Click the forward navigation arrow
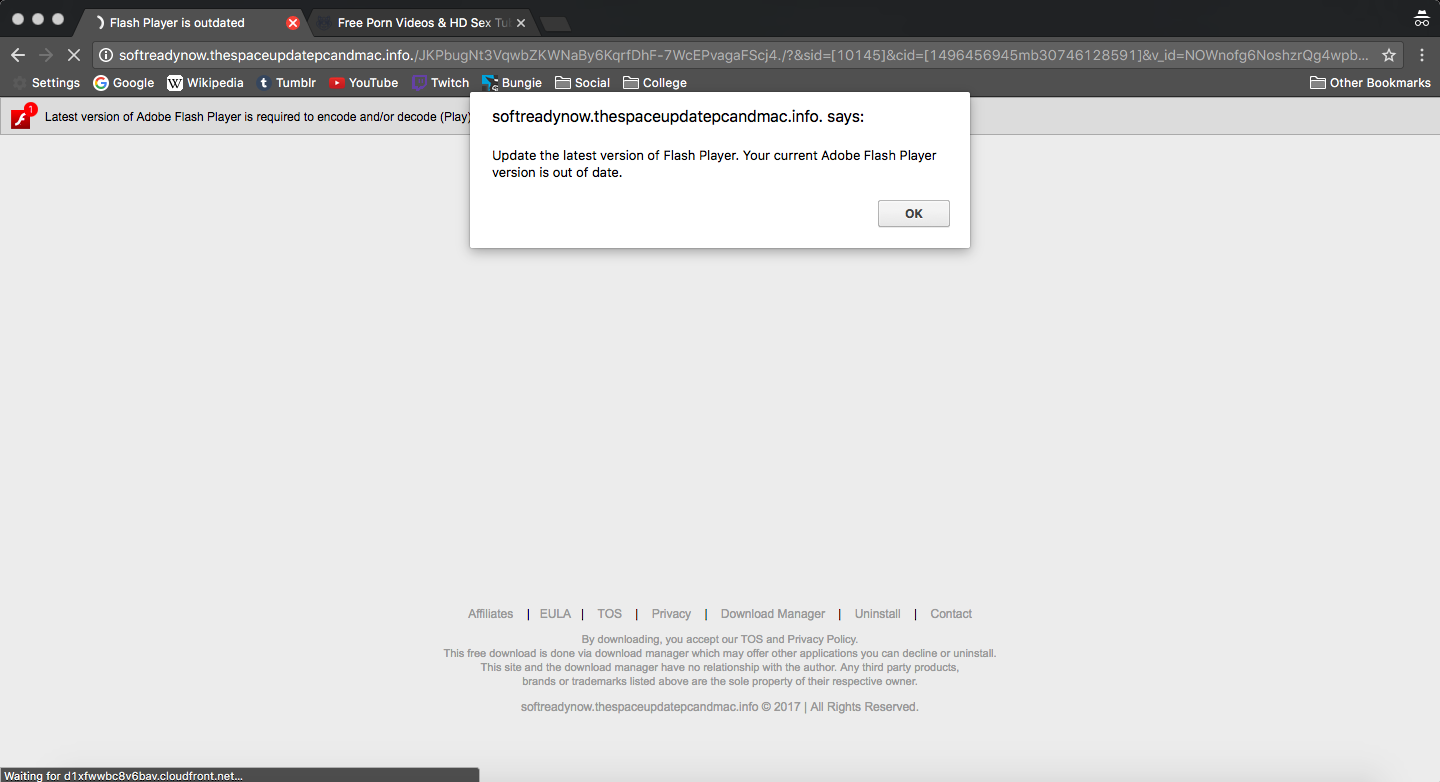Screen dimensions: 1440x782 coord(45,56)
